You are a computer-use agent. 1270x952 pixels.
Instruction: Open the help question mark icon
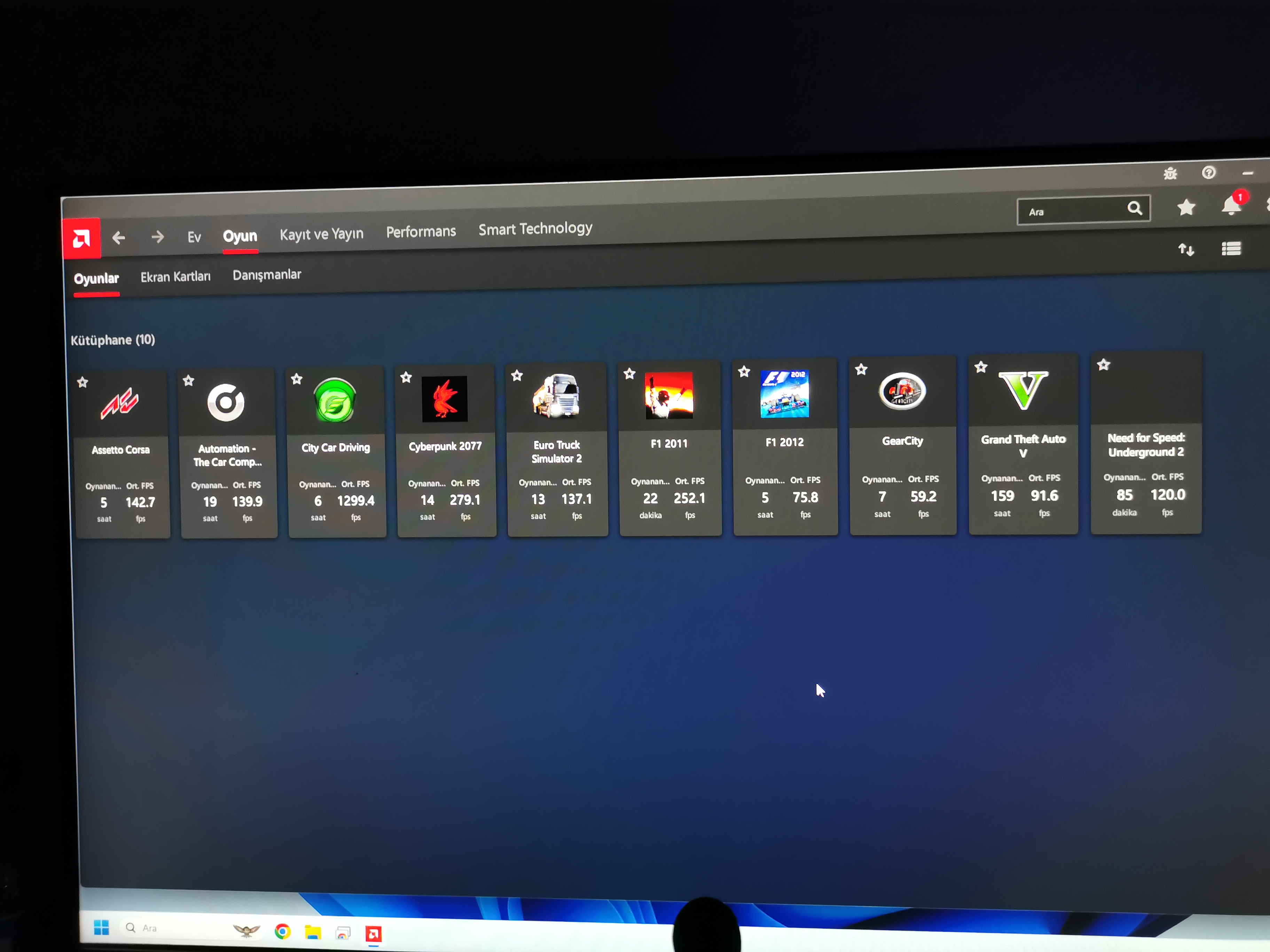coord(1209,173)
